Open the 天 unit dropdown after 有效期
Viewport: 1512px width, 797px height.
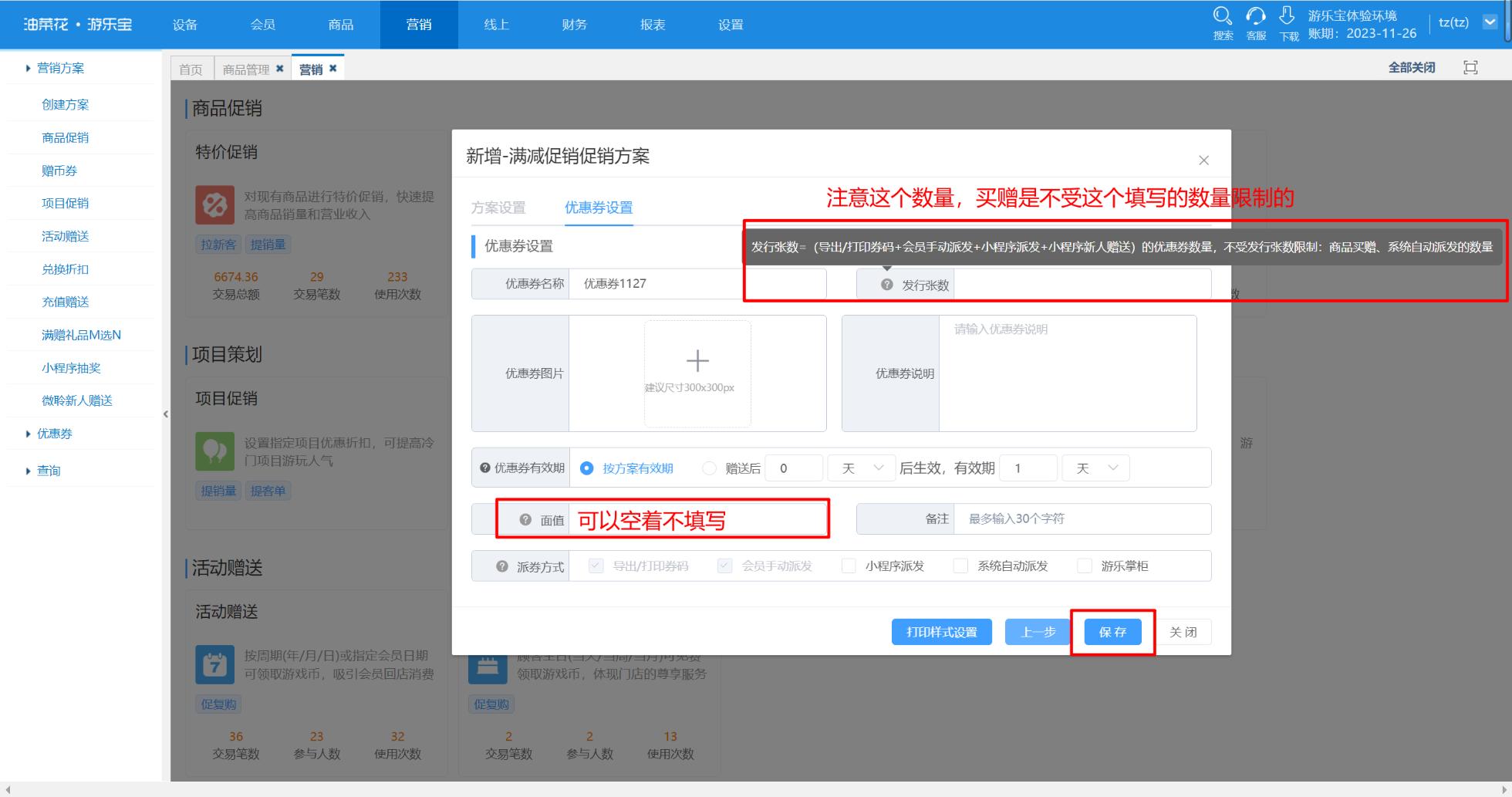coord(1096,468)
